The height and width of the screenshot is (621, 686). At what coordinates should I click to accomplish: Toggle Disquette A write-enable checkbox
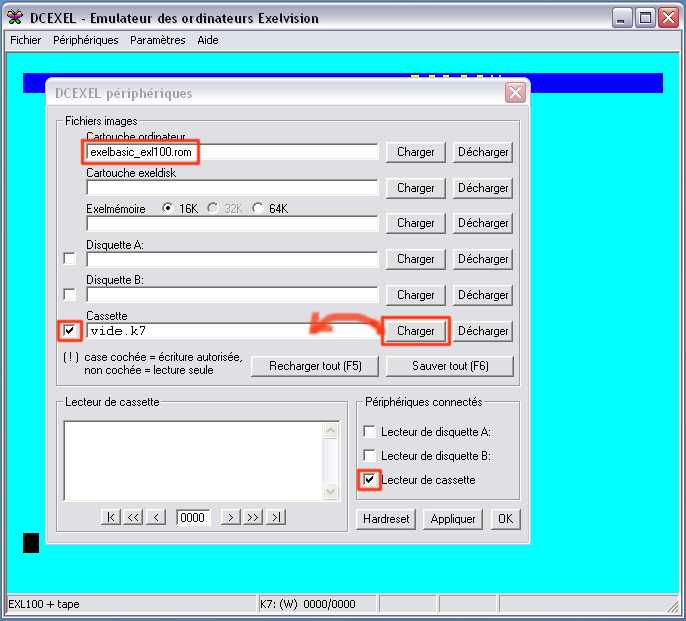(x=70, y=258)
